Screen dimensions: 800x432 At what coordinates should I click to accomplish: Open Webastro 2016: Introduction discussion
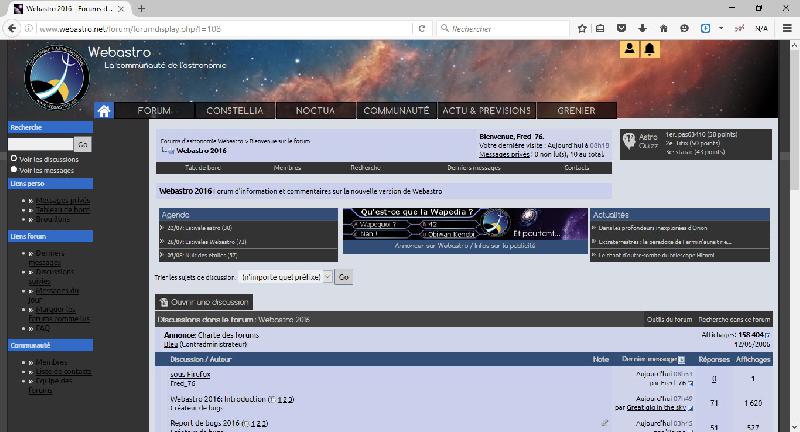tap(218, 399)
